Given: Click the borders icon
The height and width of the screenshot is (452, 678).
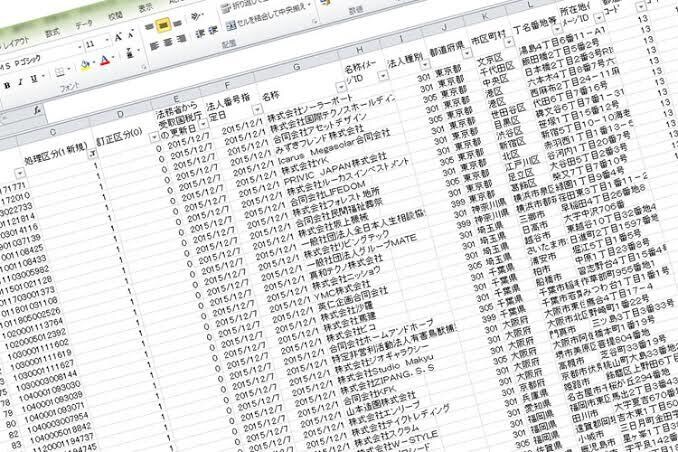Looking at the screenshot, I should click(x=60, y=71).
